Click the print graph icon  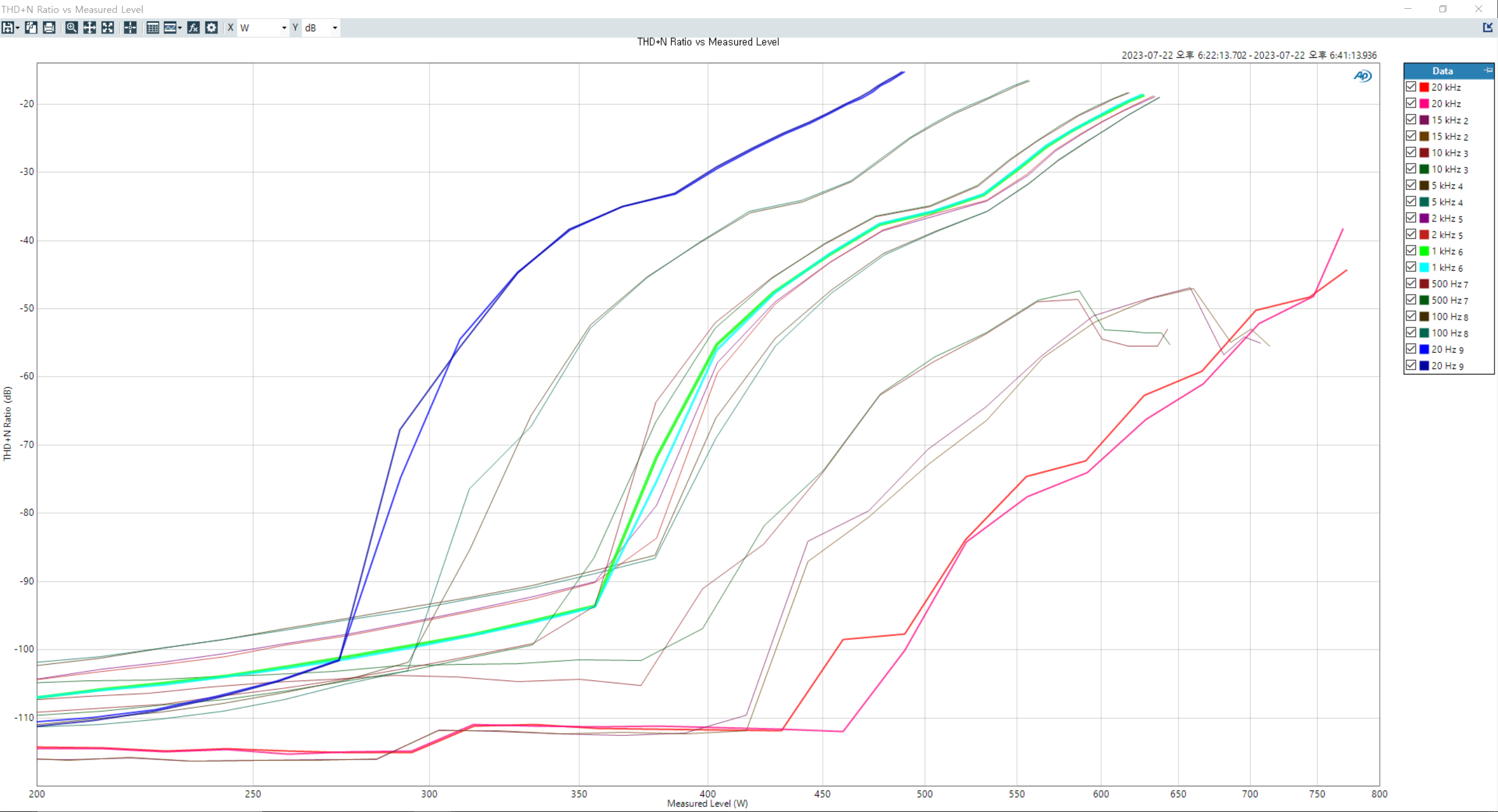click(x=49, y=27)
